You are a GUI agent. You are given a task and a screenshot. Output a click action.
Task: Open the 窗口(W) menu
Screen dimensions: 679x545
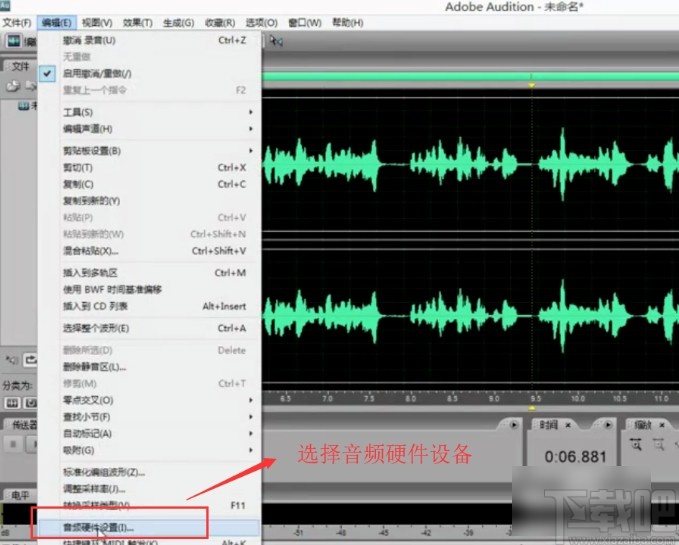pos(305,23)
